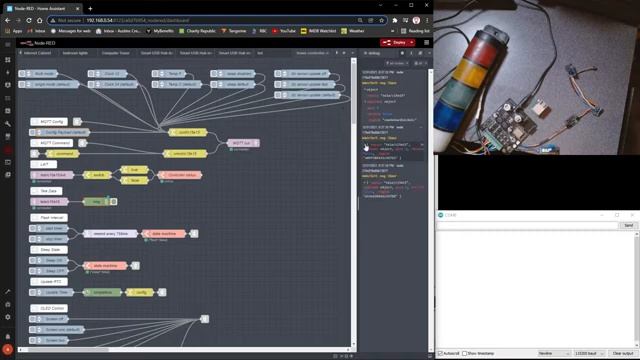The image size is (640, 360).
Task: Expand the payload object in first debug message
Action: [366, 102]
